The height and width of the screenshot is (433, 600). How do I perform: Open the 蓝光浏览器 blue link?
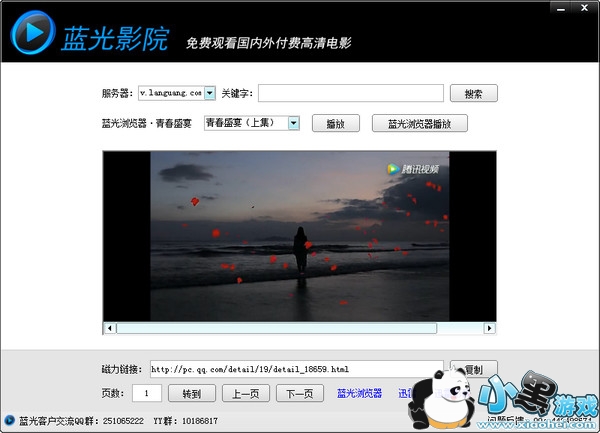pos(359,393)
